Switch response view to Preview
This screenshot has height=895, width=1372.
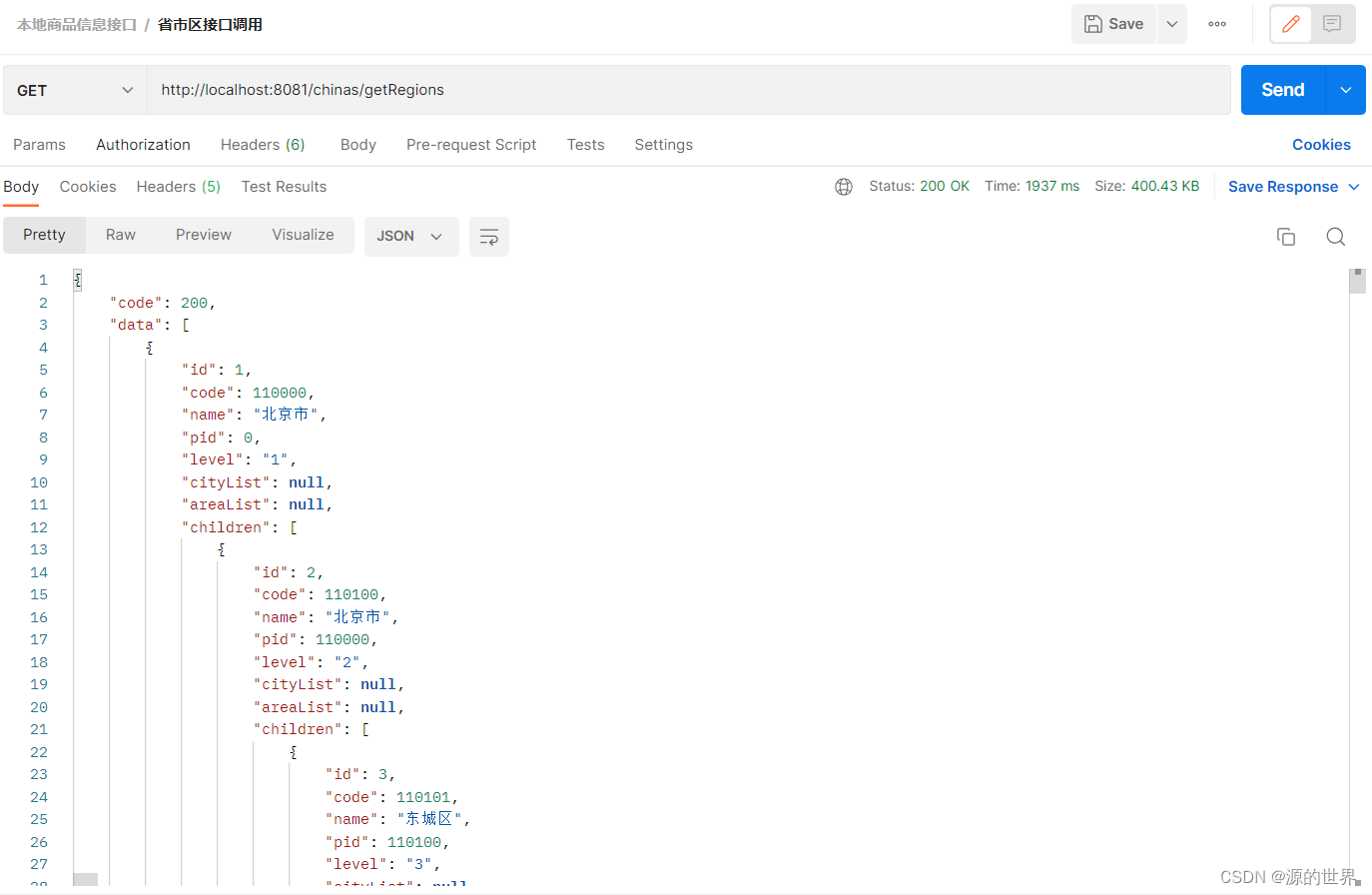click(204, 235)
